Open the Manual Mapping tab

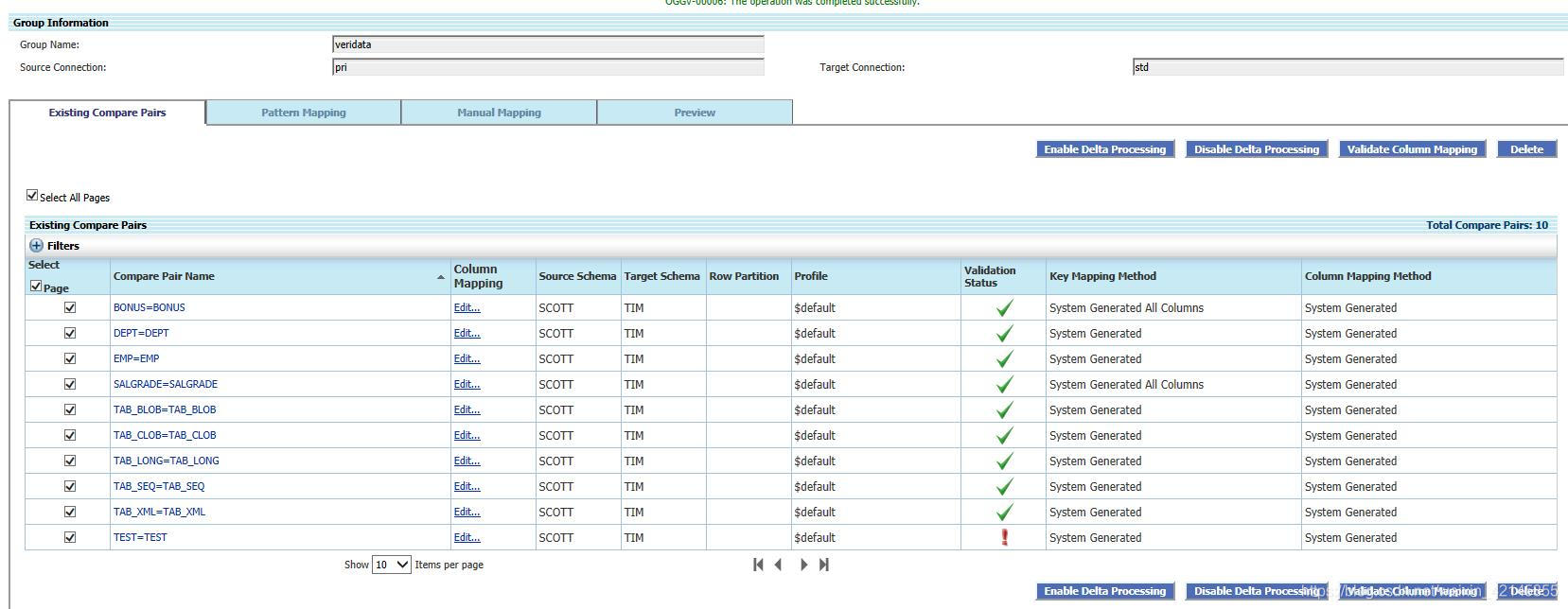499,113
